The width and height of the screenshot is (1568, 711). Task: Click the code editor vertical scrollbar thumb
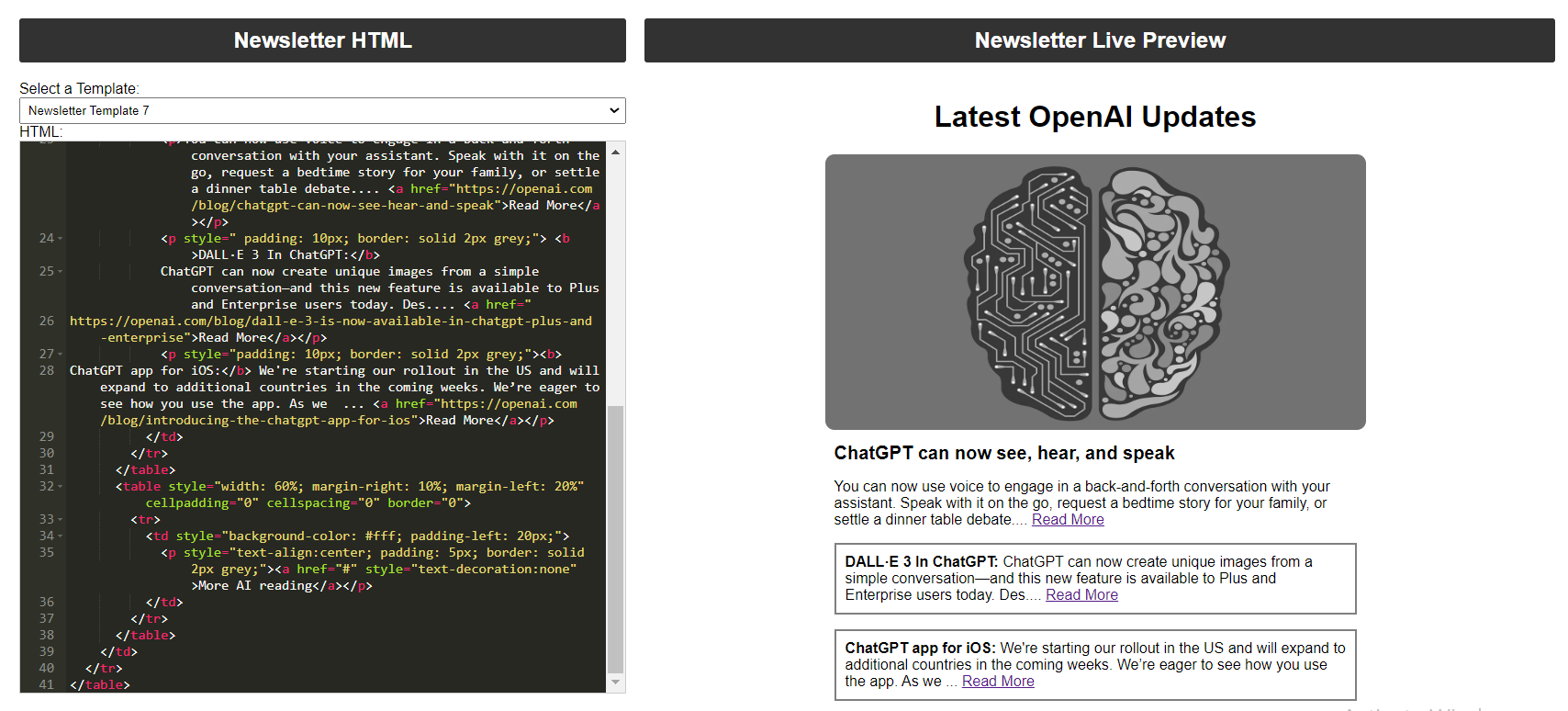point(615,539)
